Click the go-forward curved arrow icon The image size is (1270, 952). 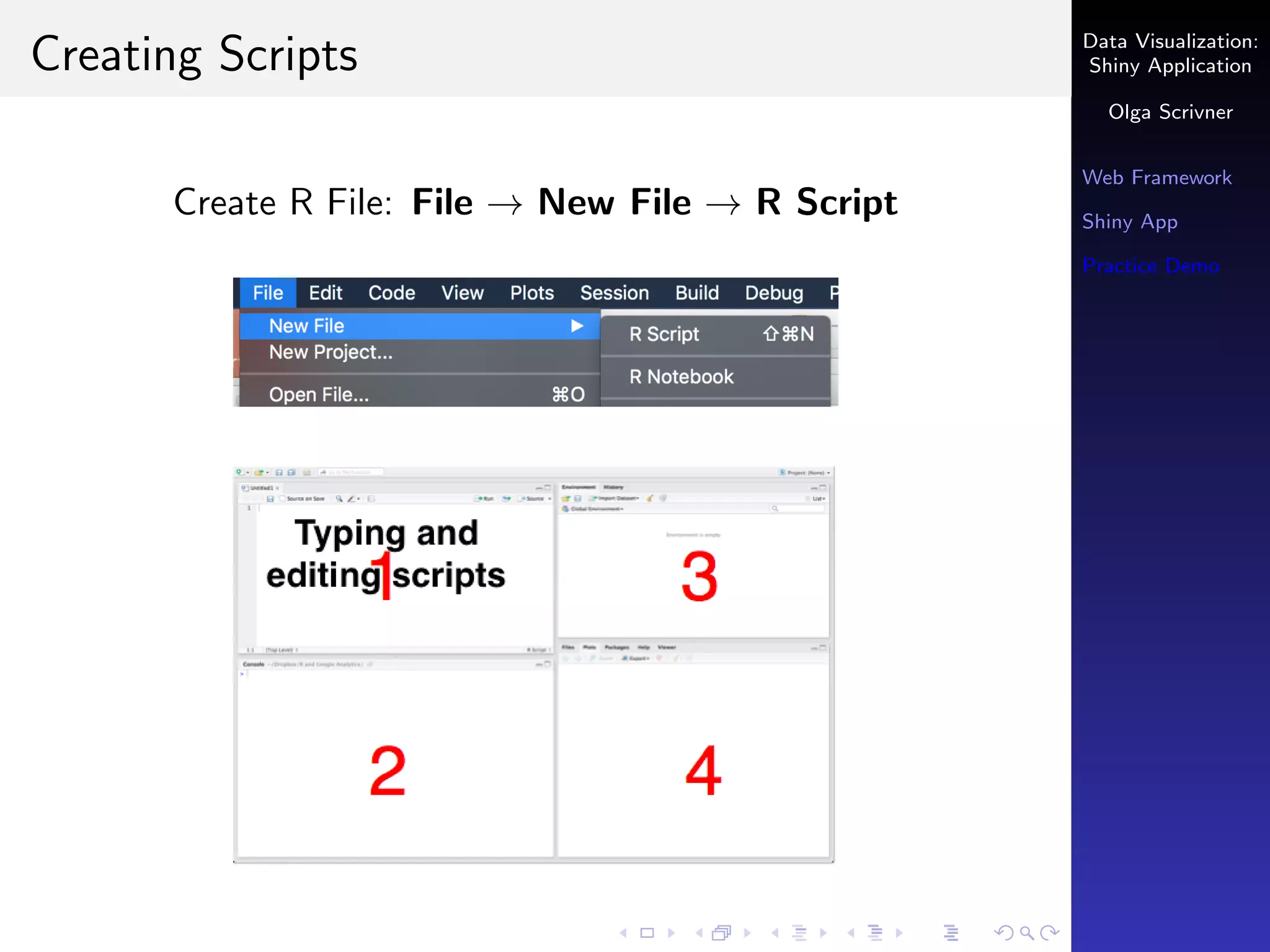pyautogui.click(x=1050, y=933)
